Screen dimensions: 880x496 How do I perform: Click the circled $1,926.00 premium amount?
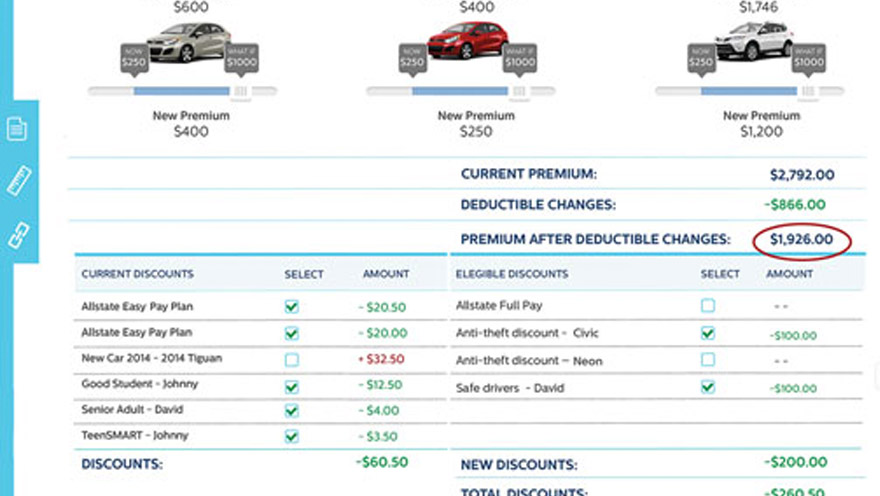(801, 240)
